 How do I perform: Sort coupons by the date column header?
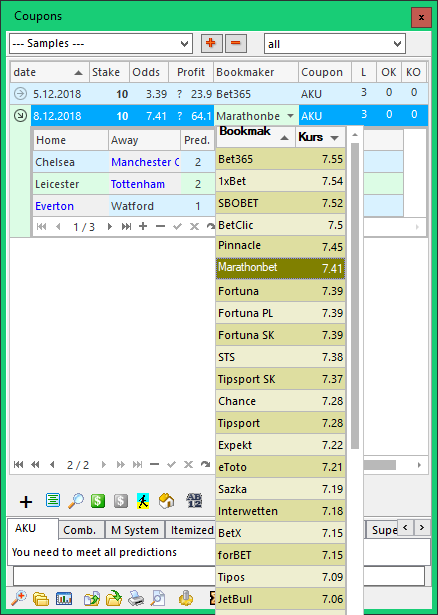[49, 72]
